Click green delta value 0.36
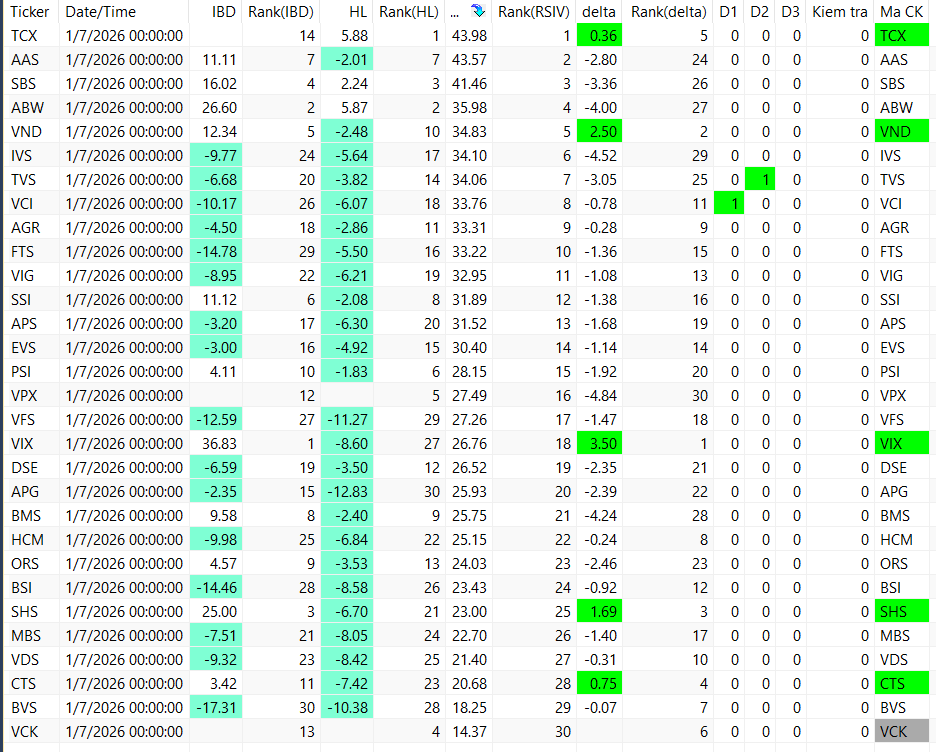936x752 pixels. [x=599, y=36]
